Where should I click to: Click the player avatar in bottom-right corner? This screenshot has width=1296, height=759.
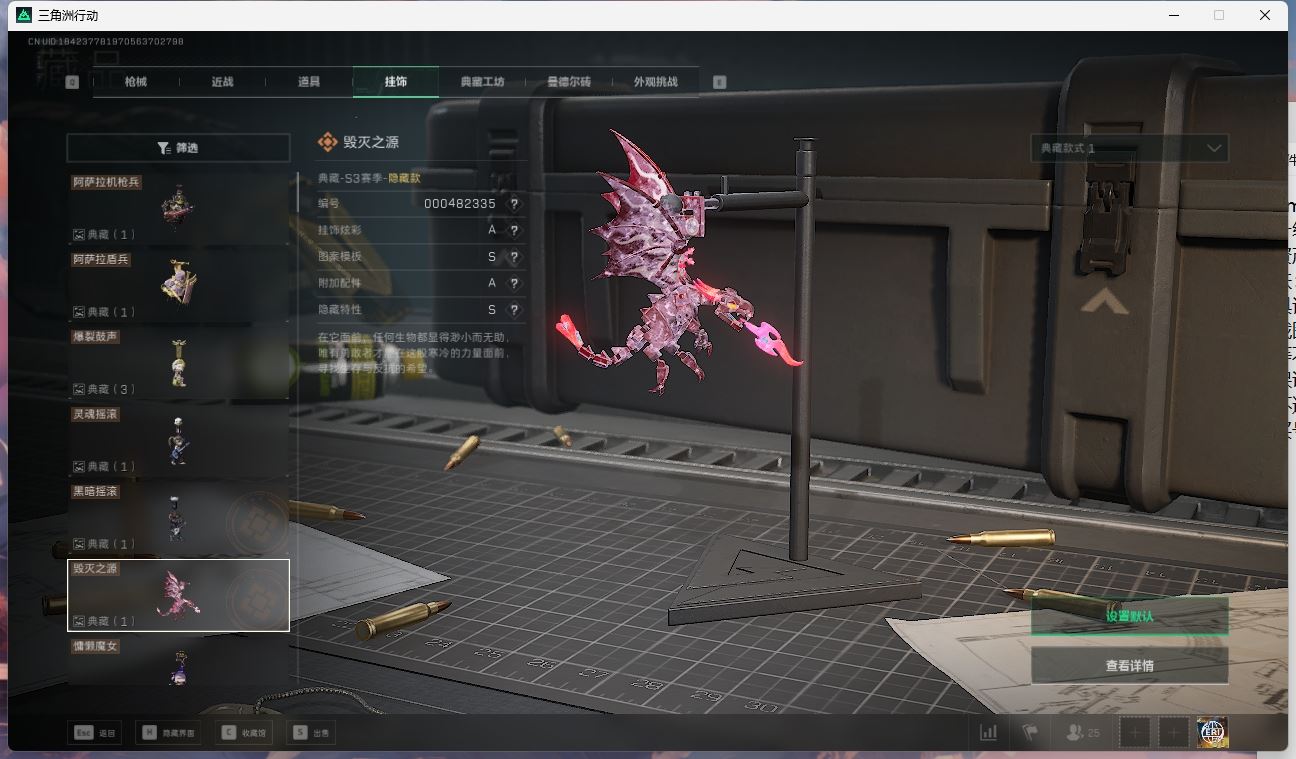[1212, 733]
